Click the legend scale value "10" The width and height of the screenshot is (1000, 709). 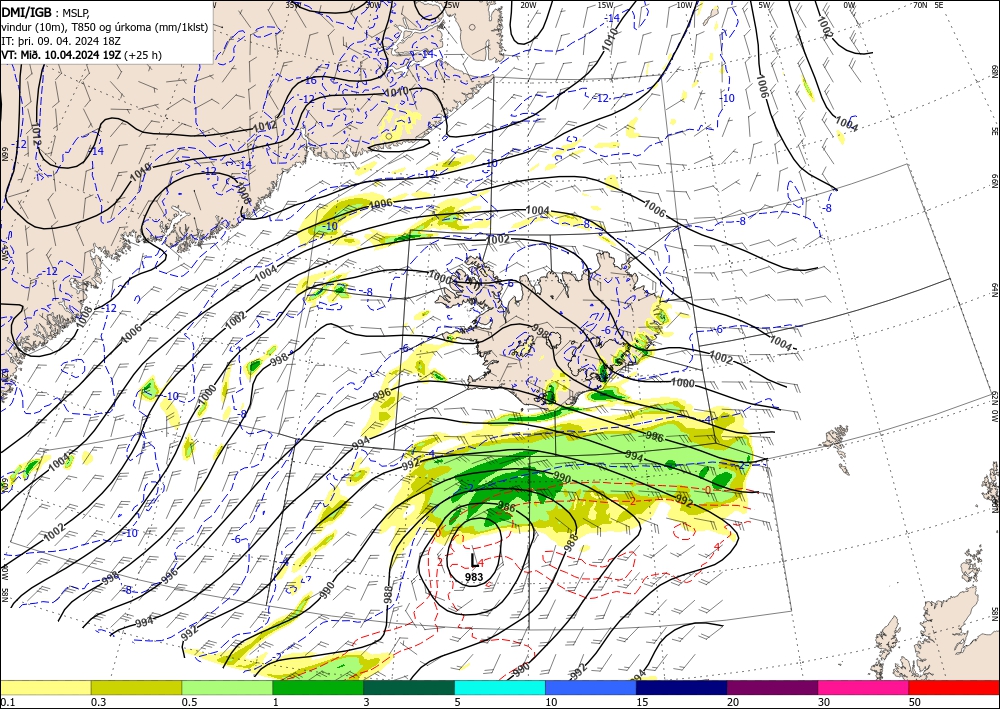[551, 702]
